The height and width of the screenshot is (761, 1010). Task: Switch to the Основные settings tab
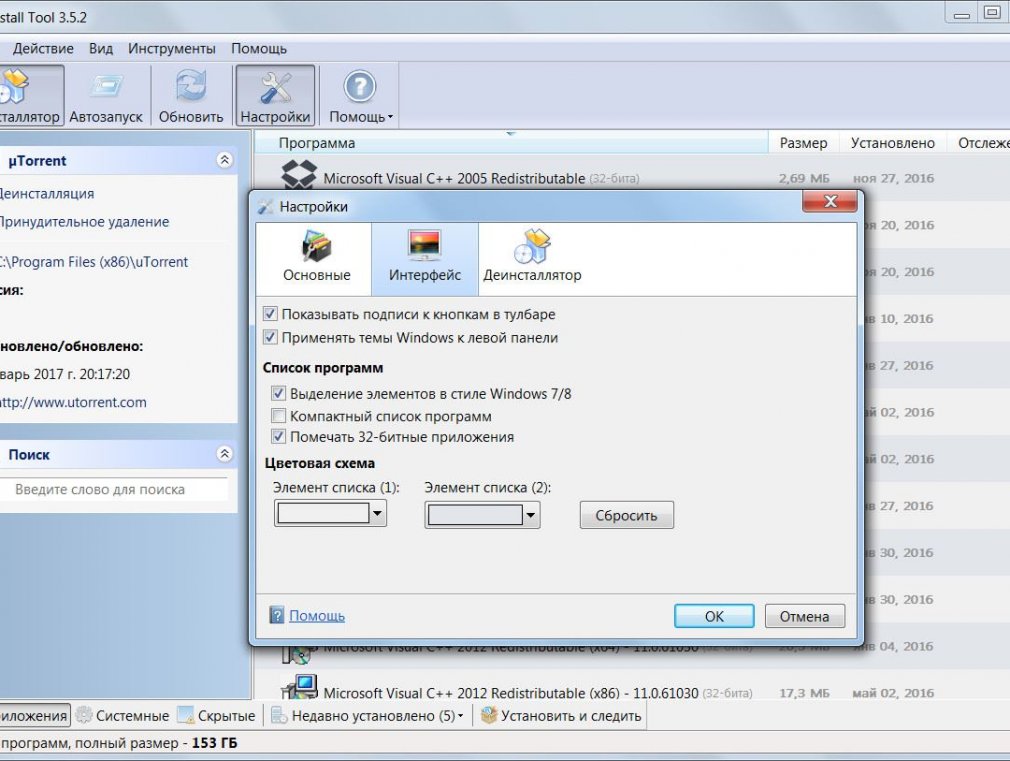point(316,259)
